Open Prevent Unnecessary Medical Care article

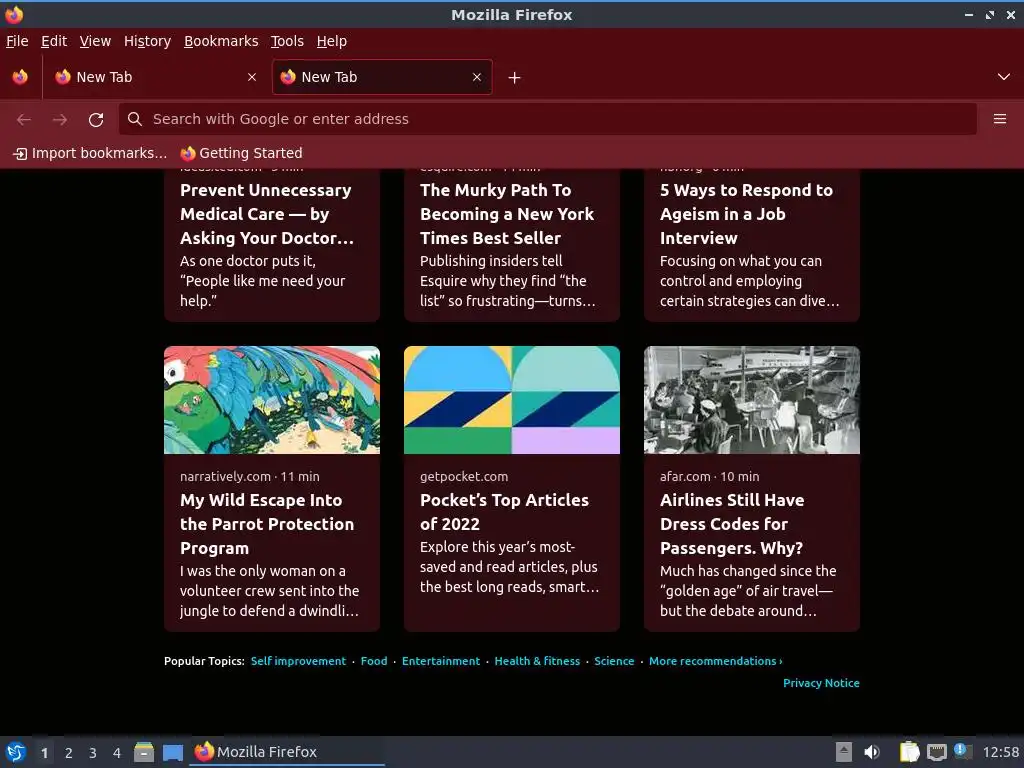click(267, 214)
